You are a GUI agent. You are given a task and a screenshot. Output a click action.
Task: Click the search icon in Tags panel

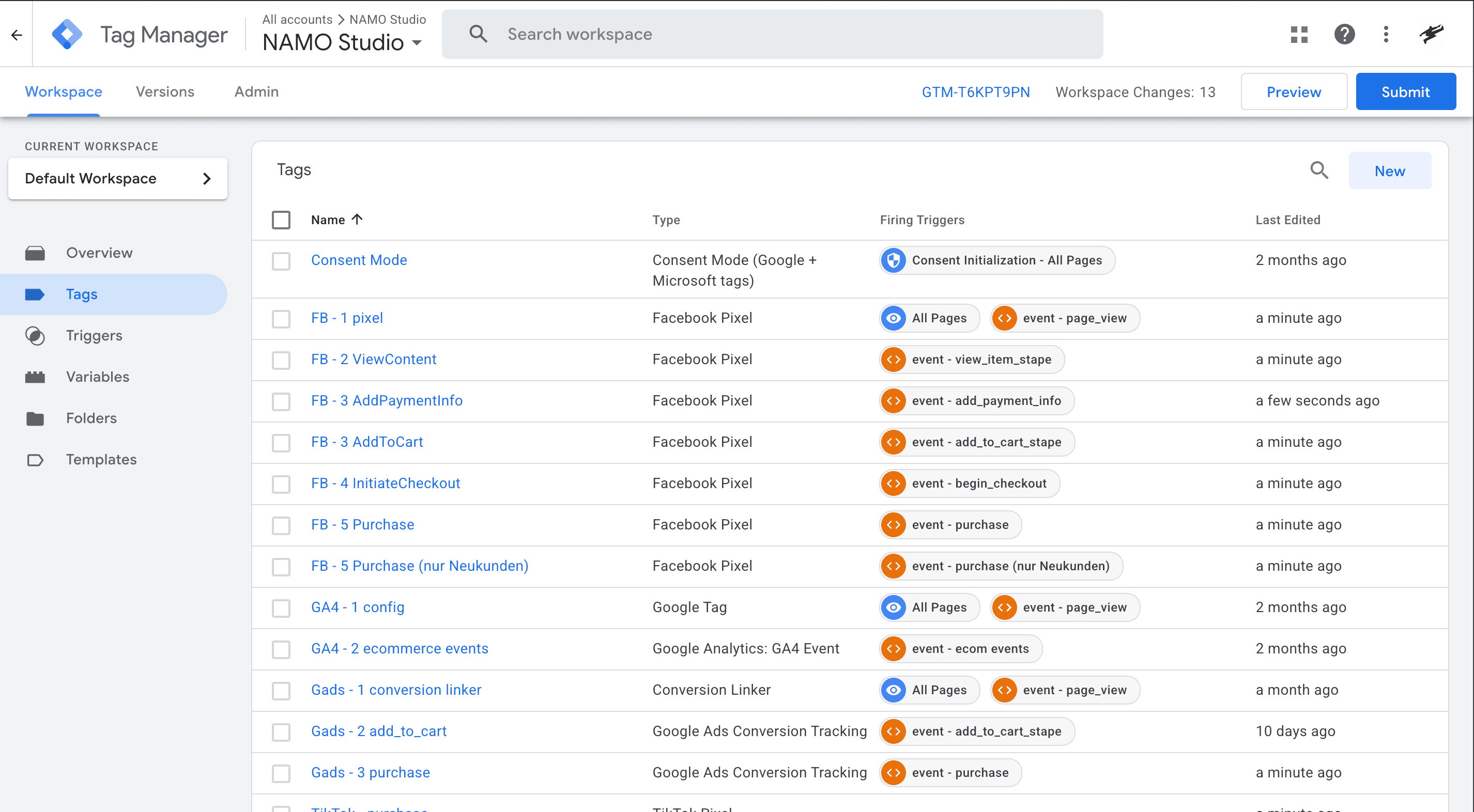tap(1319, 170)
